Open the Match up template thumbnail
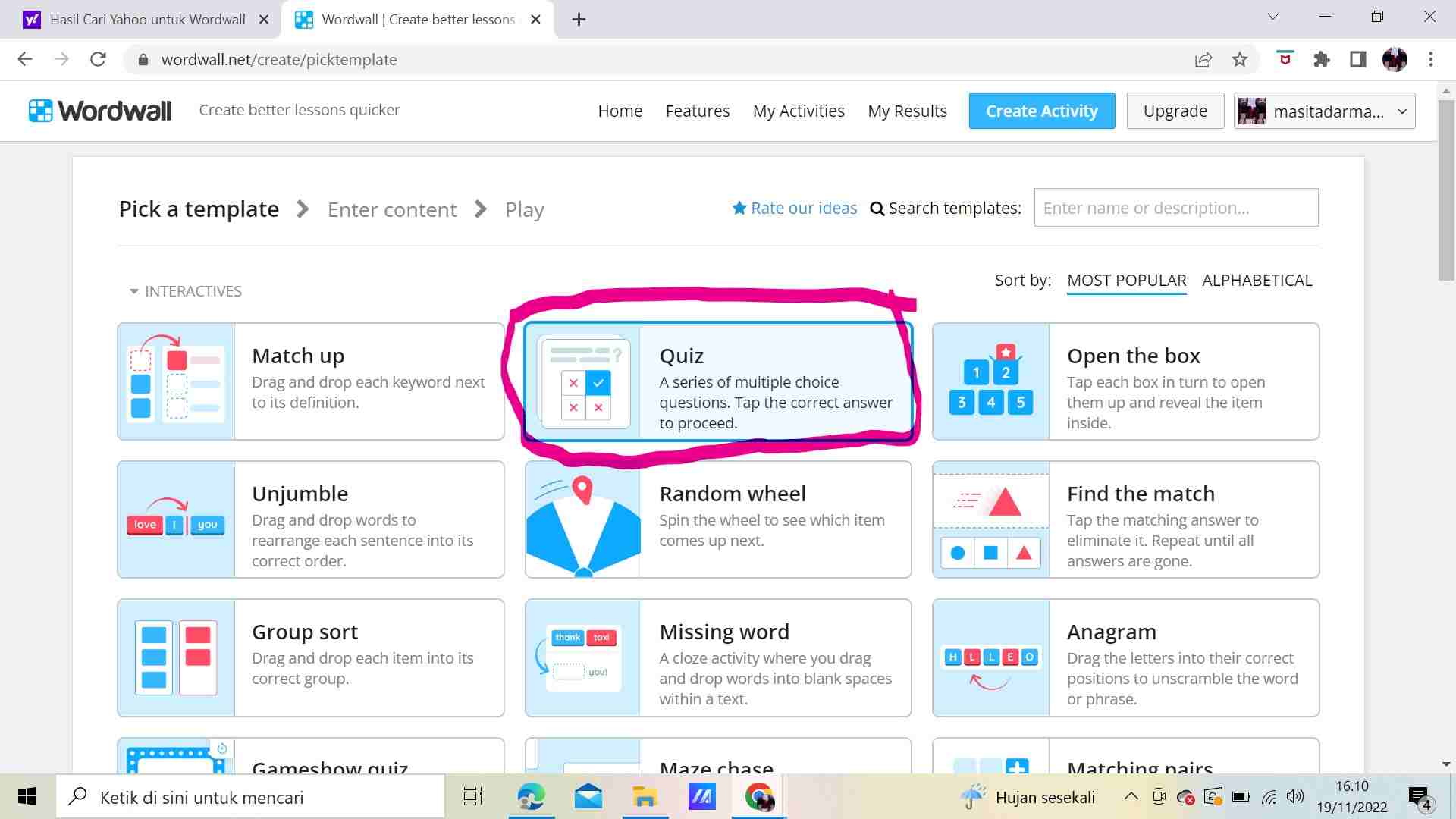The height and width of the screenshot is (819, 1456). 176,381
